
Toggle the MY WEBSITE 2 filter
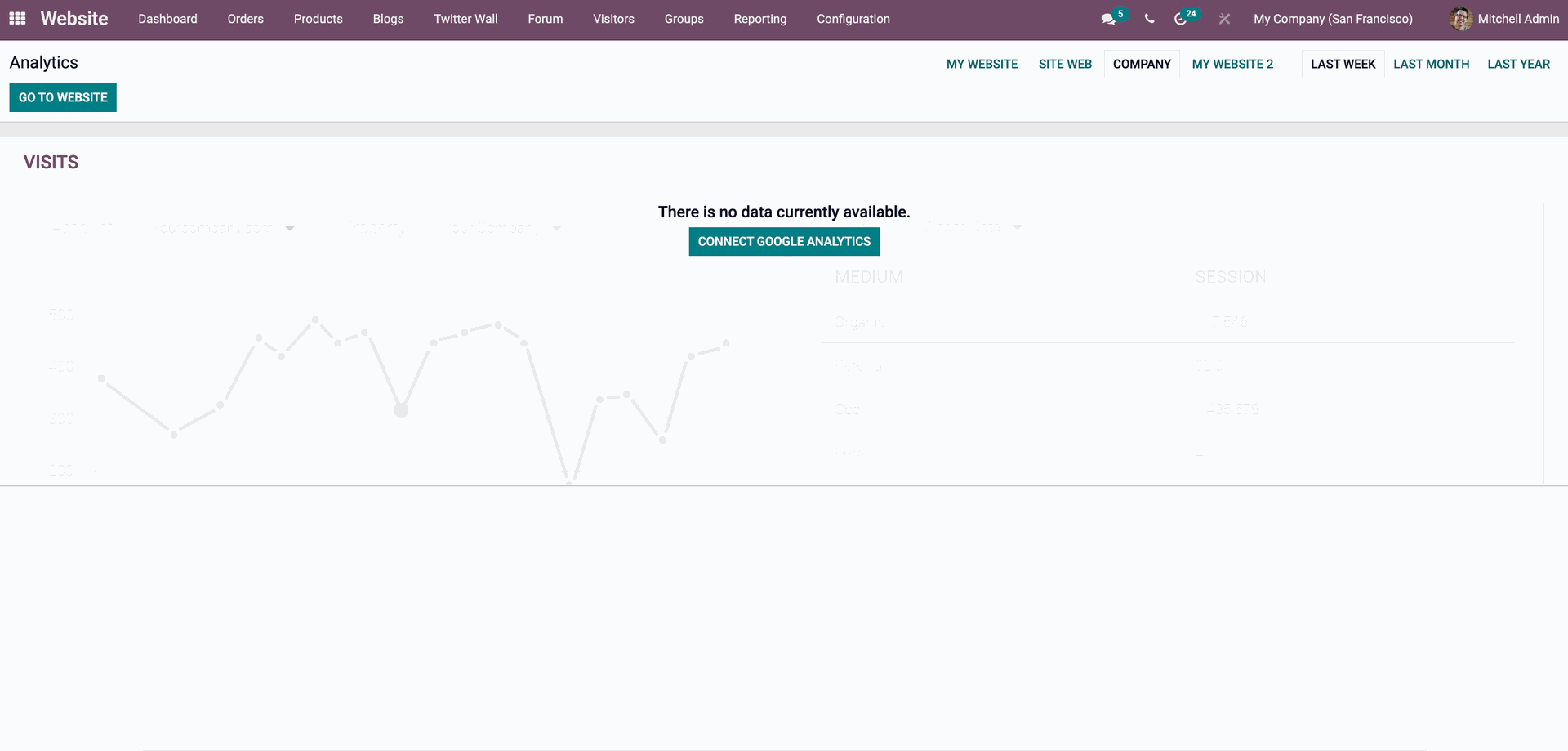(1232, 64)
